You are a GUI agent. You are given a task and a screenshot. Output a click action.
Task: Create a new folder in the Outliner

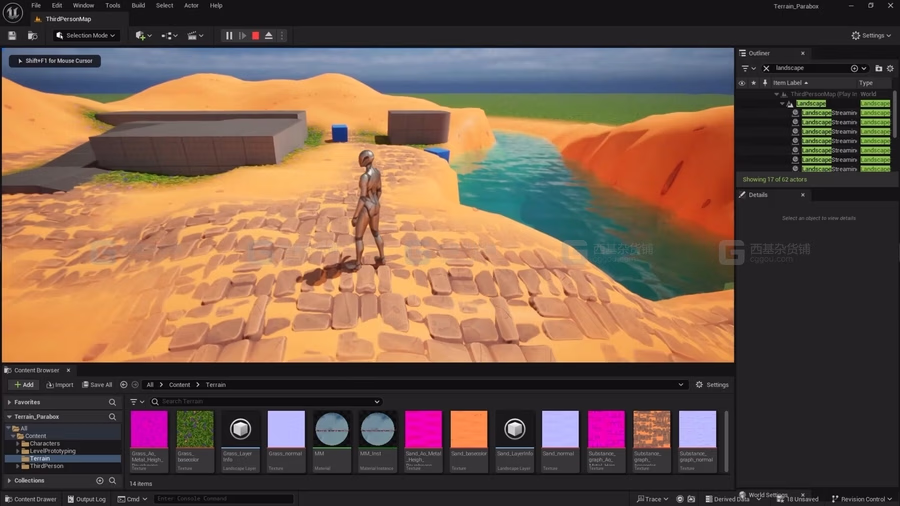tap(878, 68)
